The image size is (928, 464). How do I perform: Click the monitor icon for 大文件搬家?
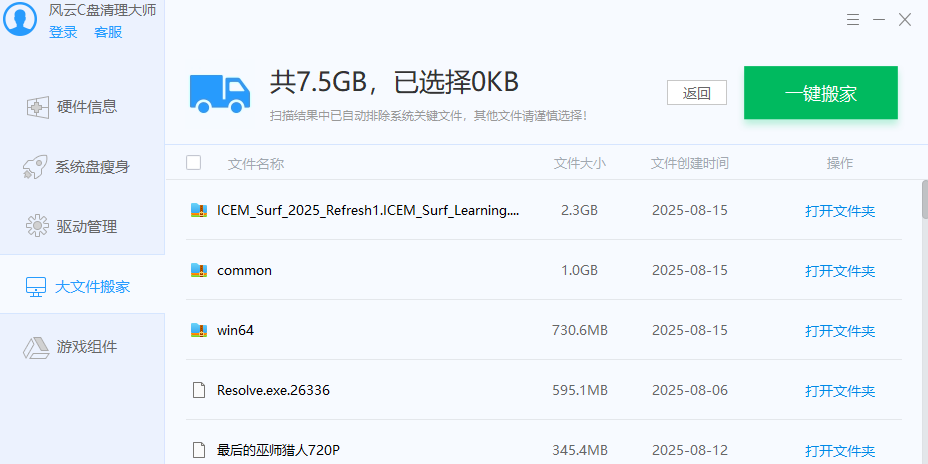37,287
